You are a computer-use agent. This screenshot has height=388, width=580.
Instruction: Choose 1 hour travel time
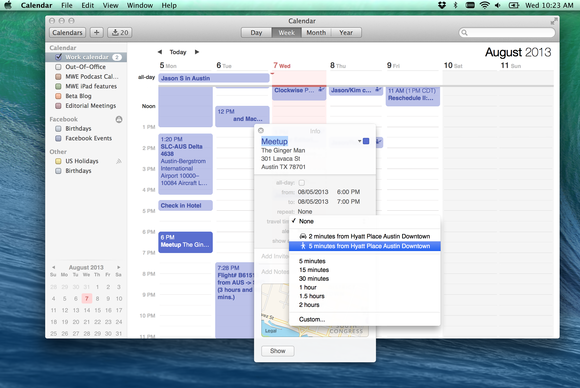click(x=364, y=287)
